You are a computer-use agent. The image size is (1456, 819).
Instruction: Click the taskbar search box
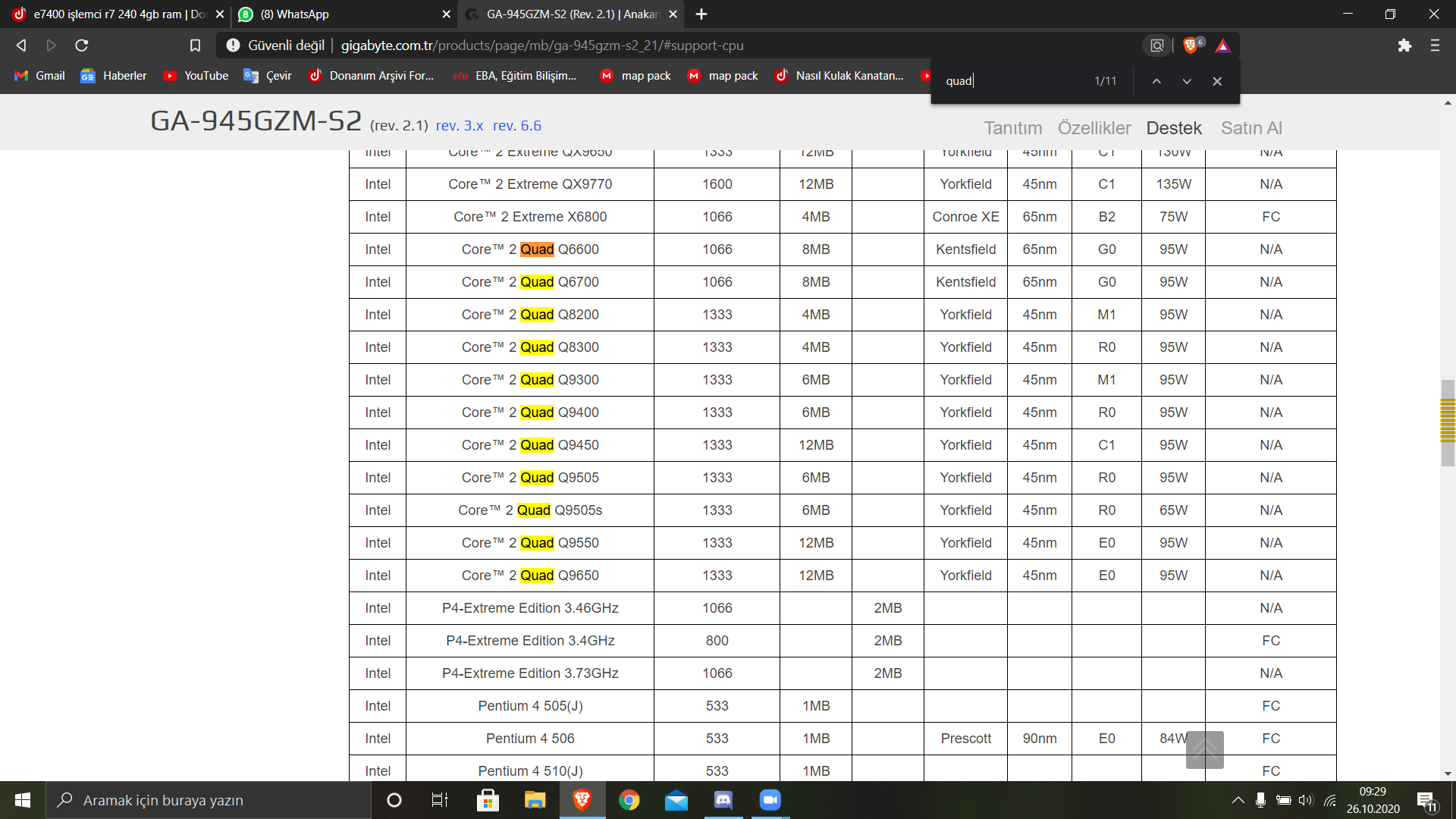[x=209, y=800]
